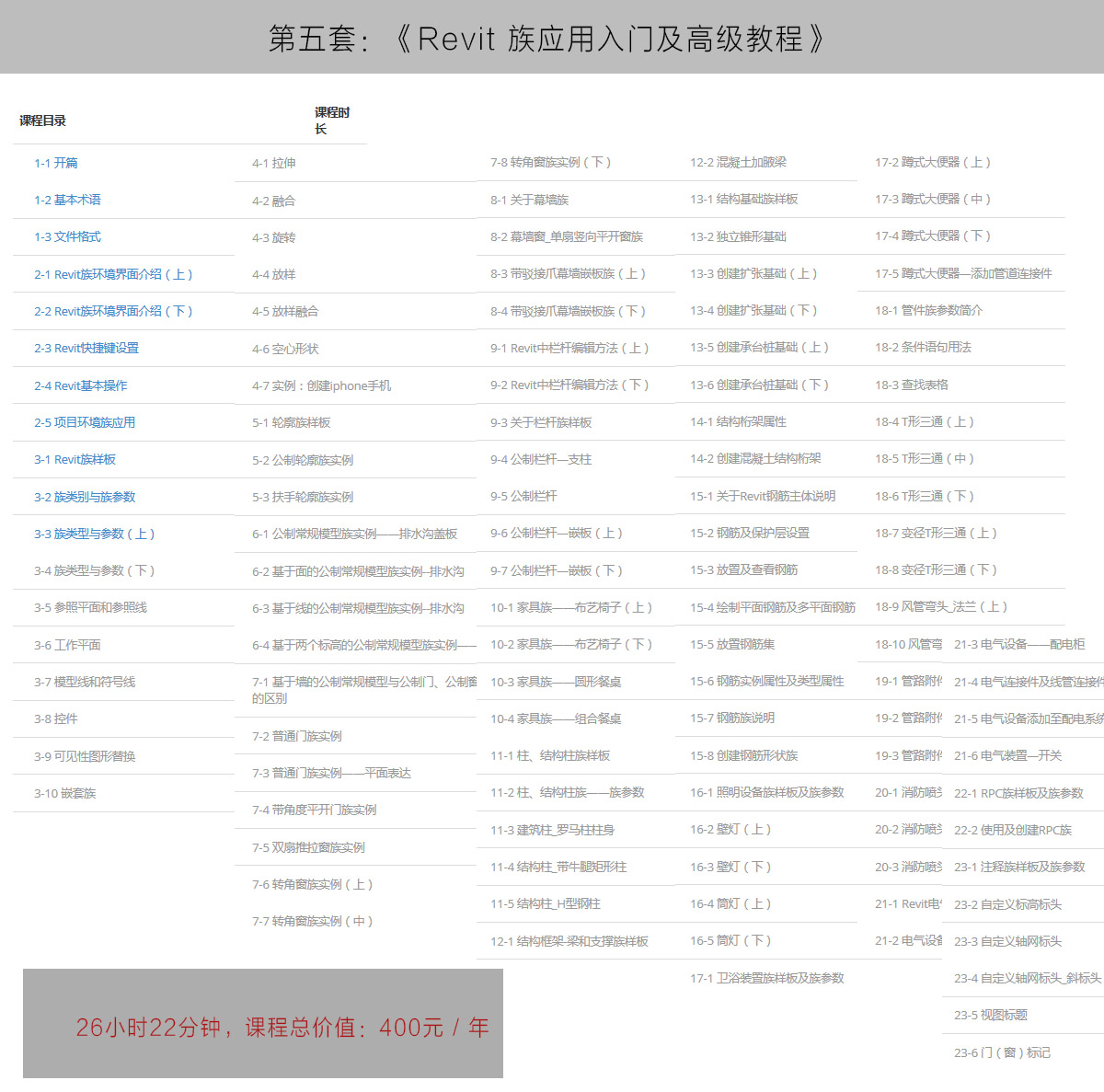Click 10-3 家具族——圆形餐桌
The height and width of the screenshot is (1092, 1104).
pos(556,682)
